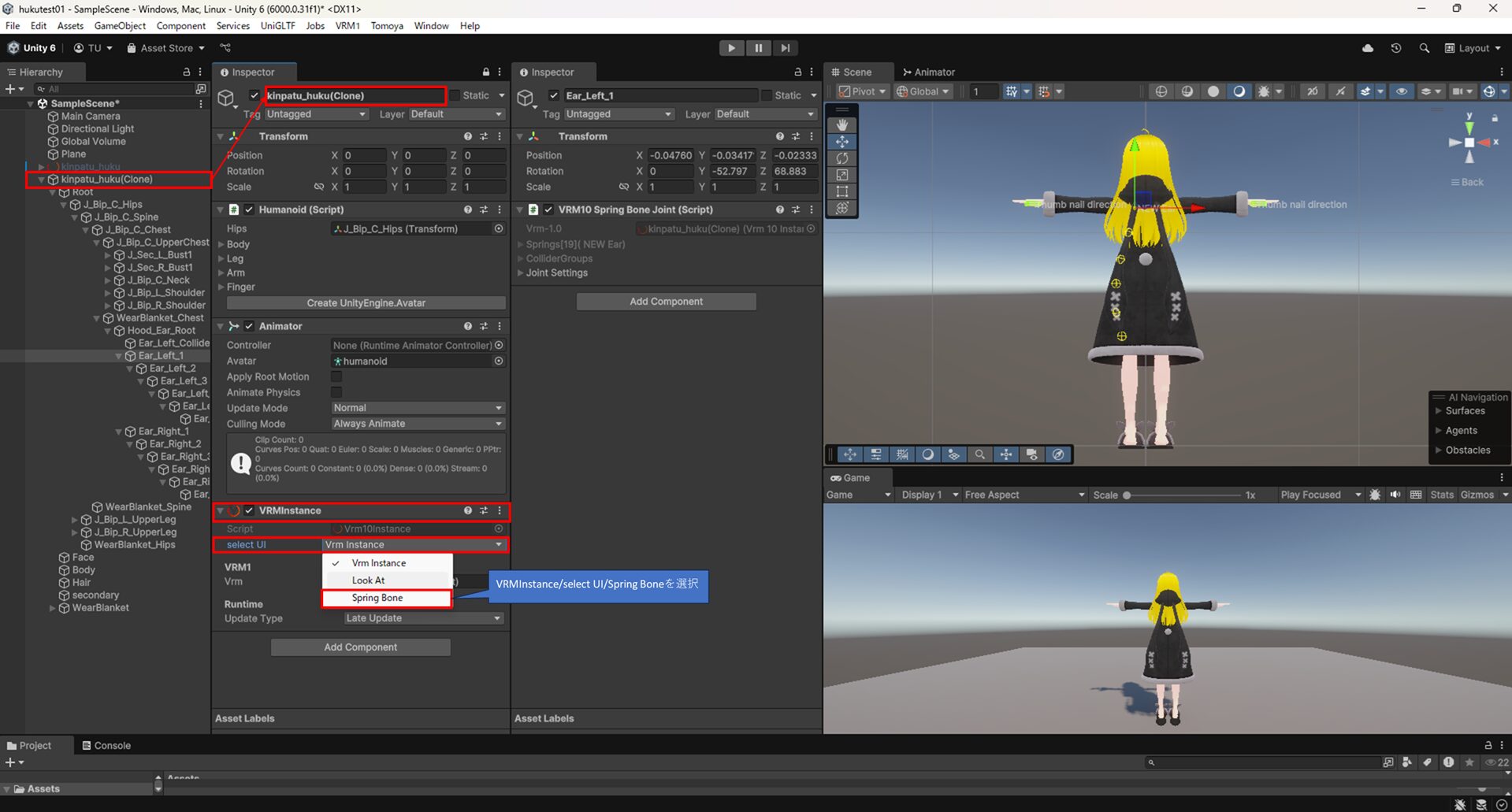Open the Update Type dropdown
Viewport: 1512px width, 812px height.
[423, 618]
